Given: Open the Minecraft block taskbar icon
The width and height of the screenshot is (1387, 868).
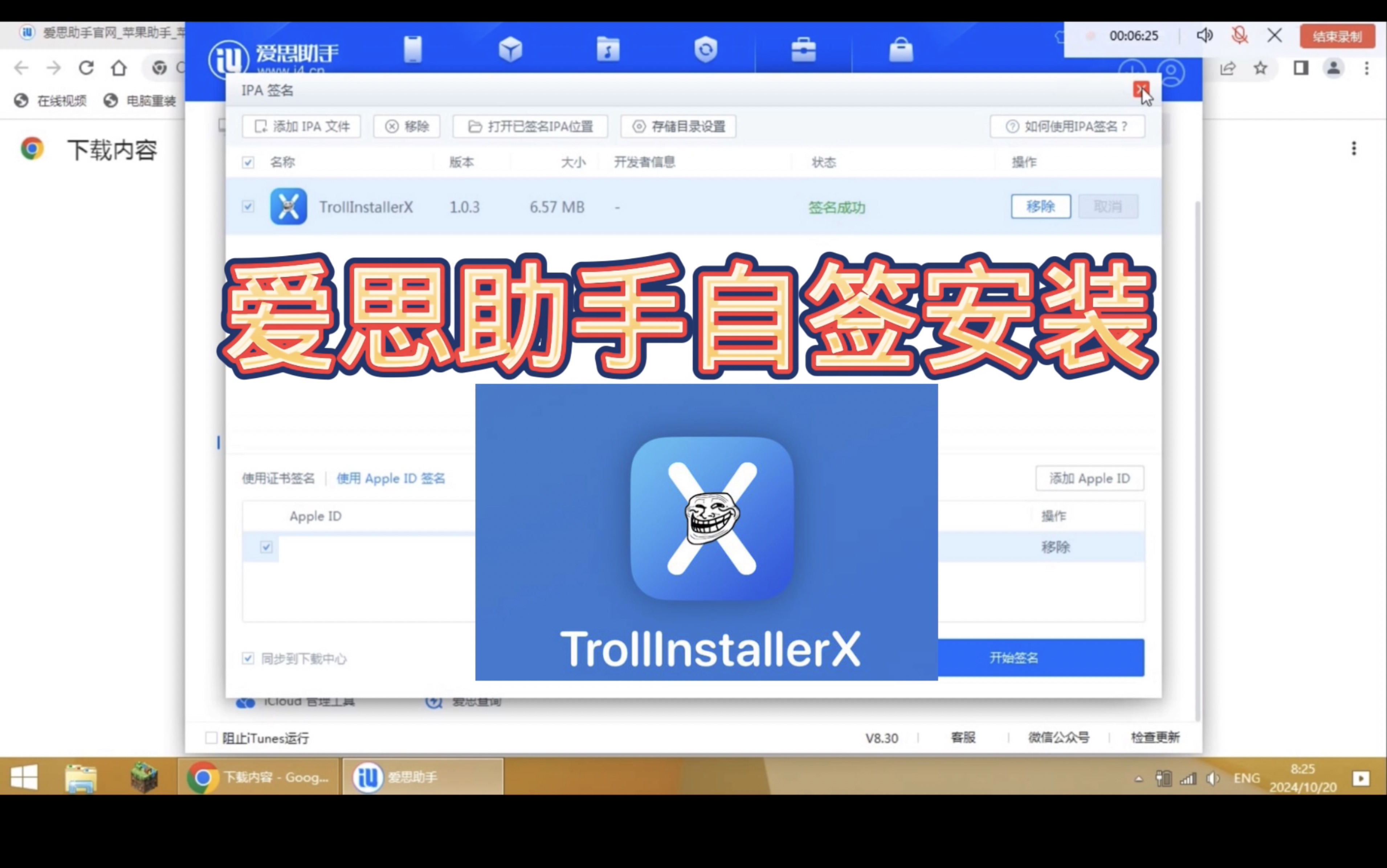Looking at the screenshot, I should (143, 778).
